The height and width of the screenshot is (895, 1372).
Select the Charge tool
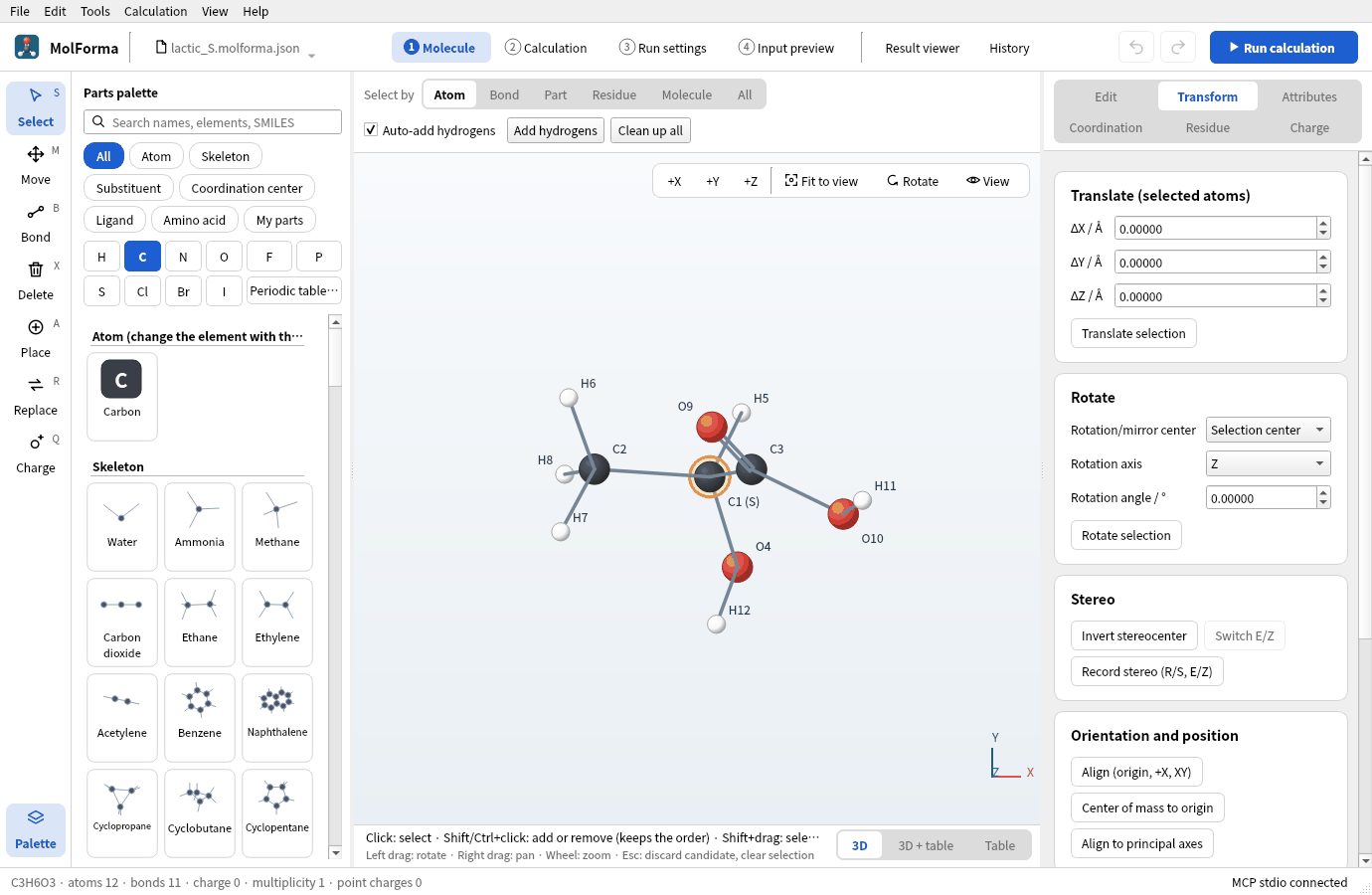coord(36,453)
